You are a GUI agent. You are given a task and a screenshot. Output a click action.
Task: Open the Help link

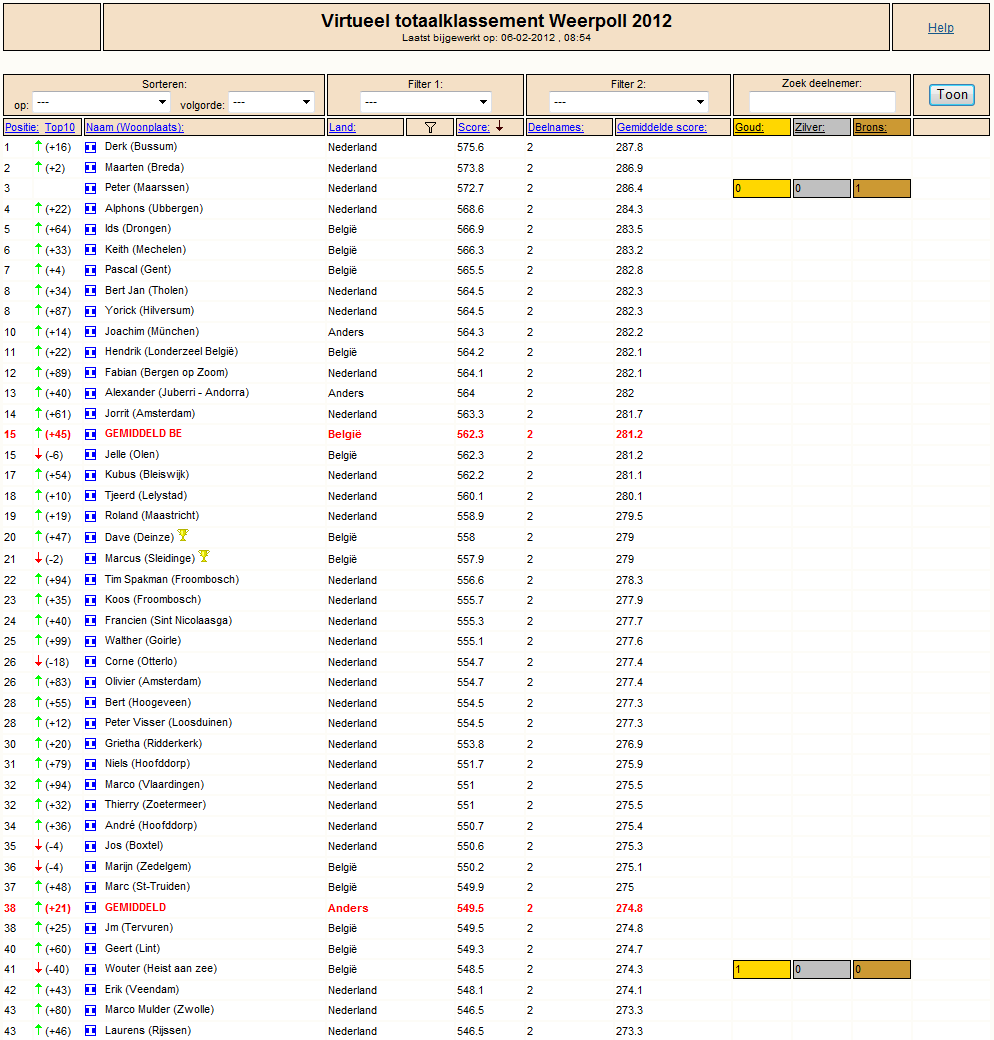point(940,28)
